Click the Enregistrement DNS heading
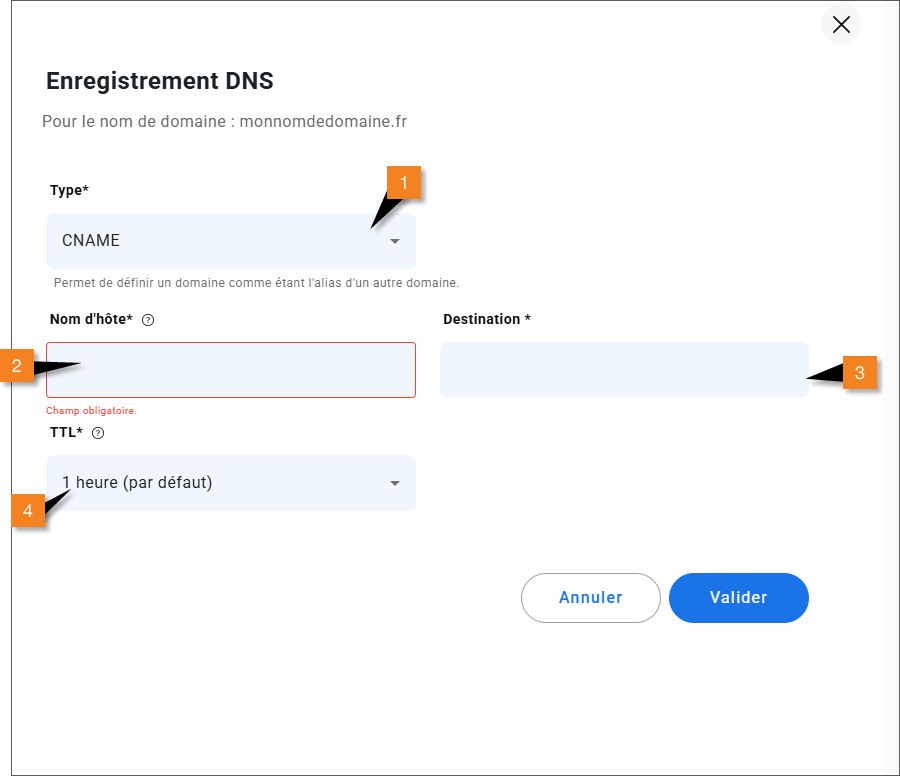This screenshot has height=776, width=900. 160,81
